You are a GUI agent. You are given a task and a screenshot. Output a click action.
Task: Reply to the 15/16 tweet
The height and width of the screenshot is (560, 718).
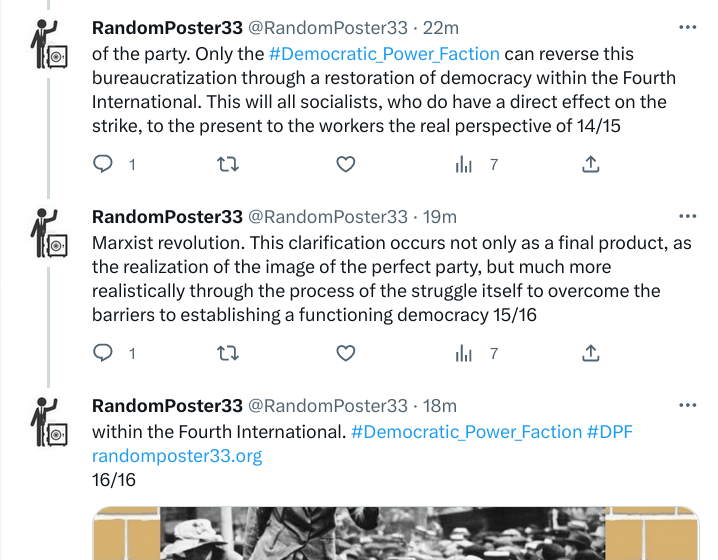[103, 352]
